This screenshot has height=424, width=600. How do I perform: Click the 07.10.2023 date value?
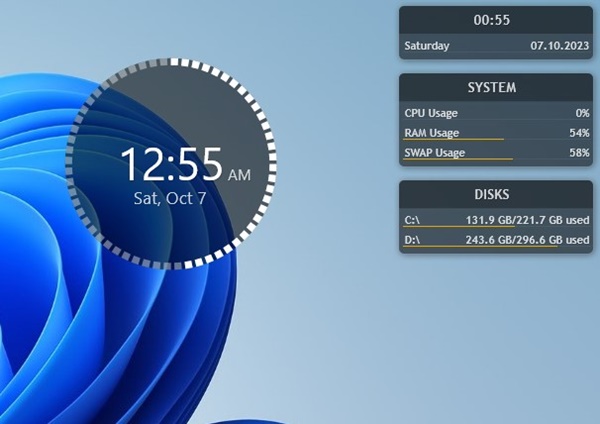[x=559, y=46]
